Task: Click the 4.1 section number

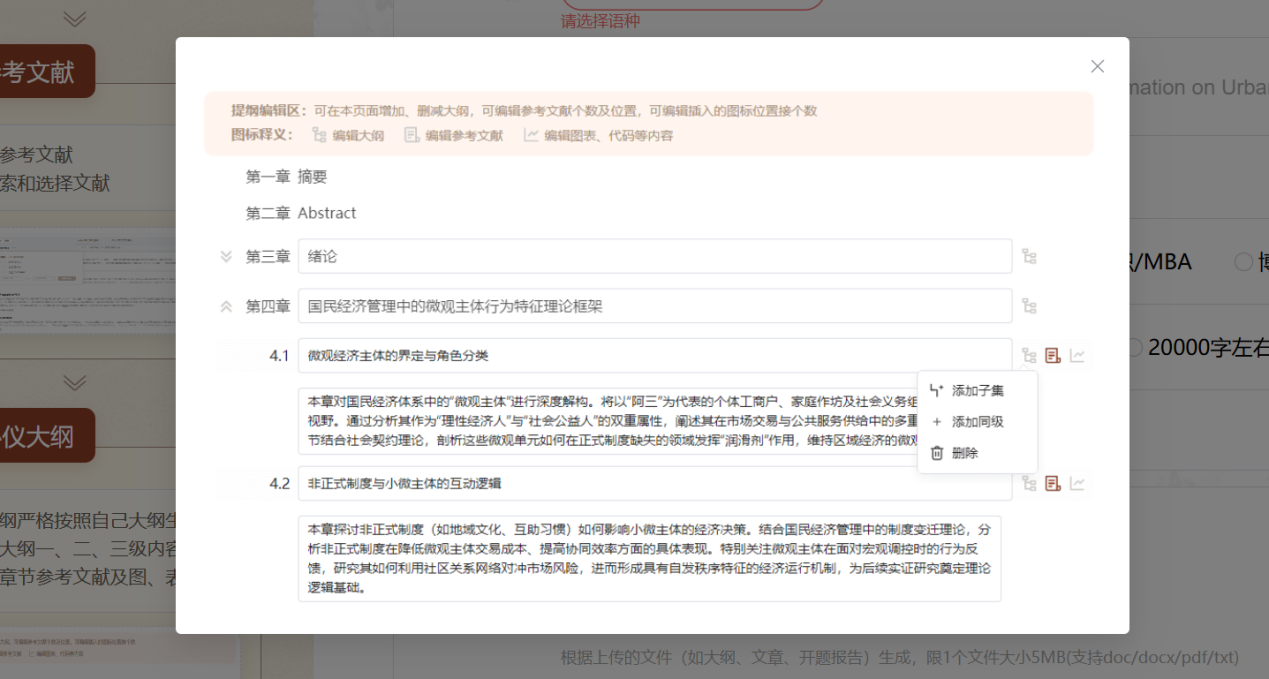Action: (279, 355)
